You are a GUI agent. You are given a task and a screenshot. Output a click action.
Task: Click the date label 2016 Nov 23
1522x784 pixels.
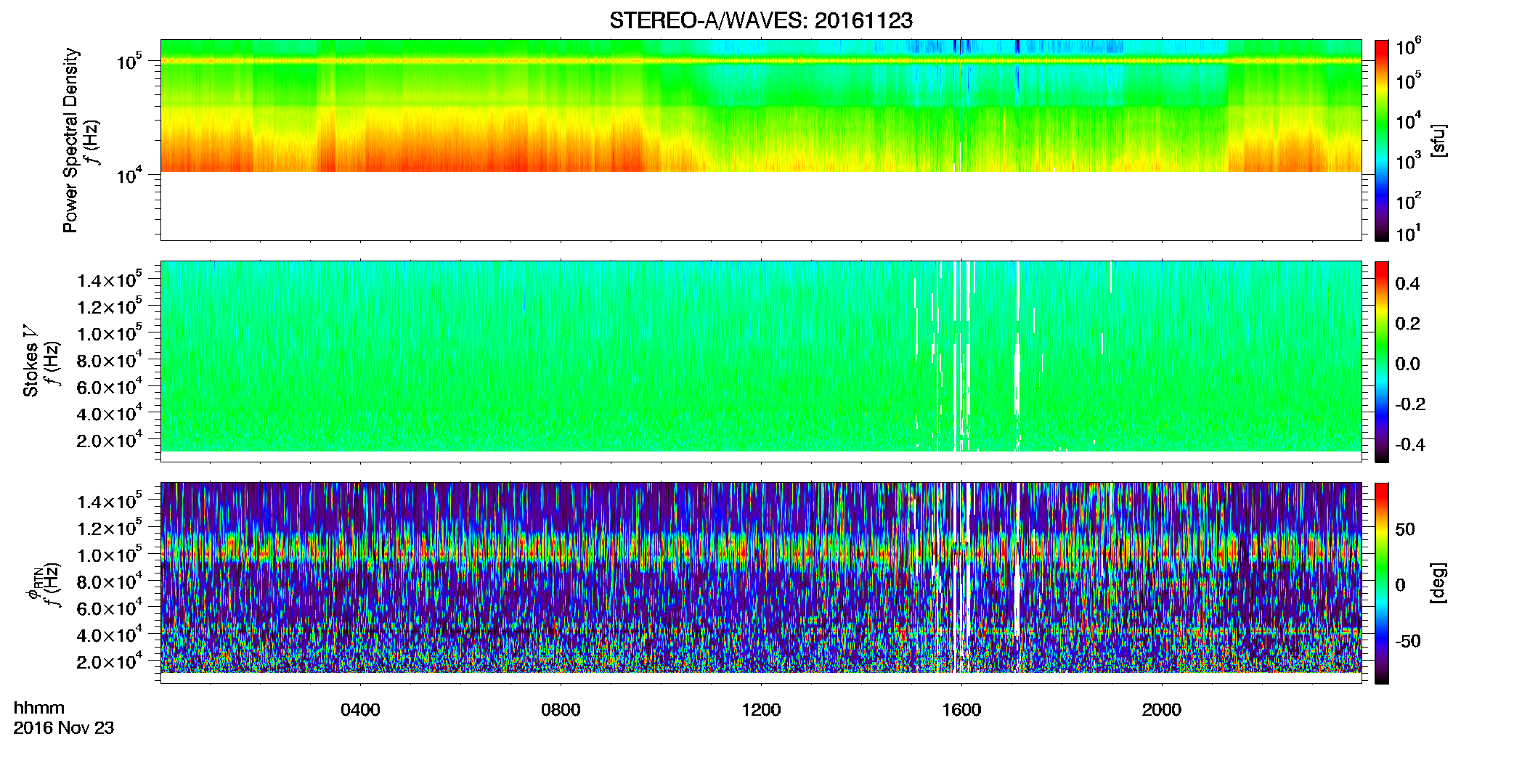coord(64,728)
